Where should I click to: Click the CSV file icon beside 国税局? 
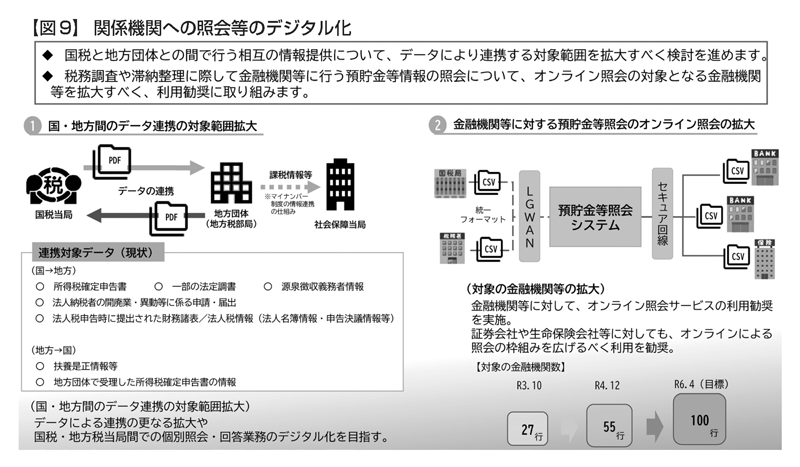pyautogui.click(x=487, y=182)
